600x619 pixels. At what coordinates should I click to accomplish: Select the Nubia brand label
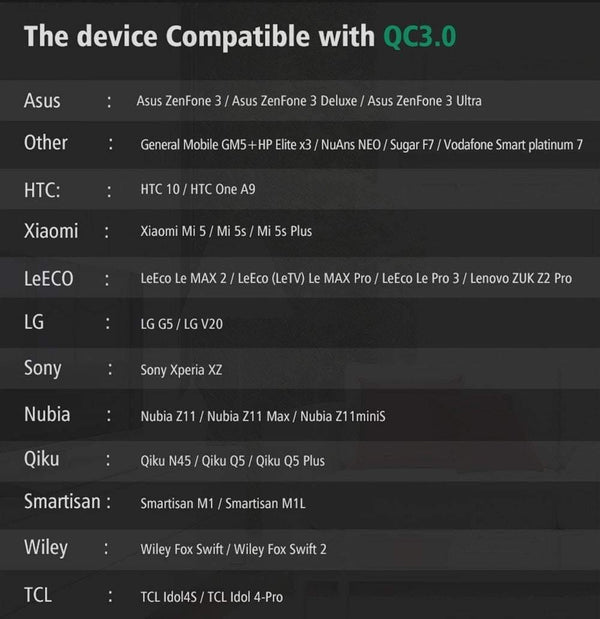tap(47, 413)
